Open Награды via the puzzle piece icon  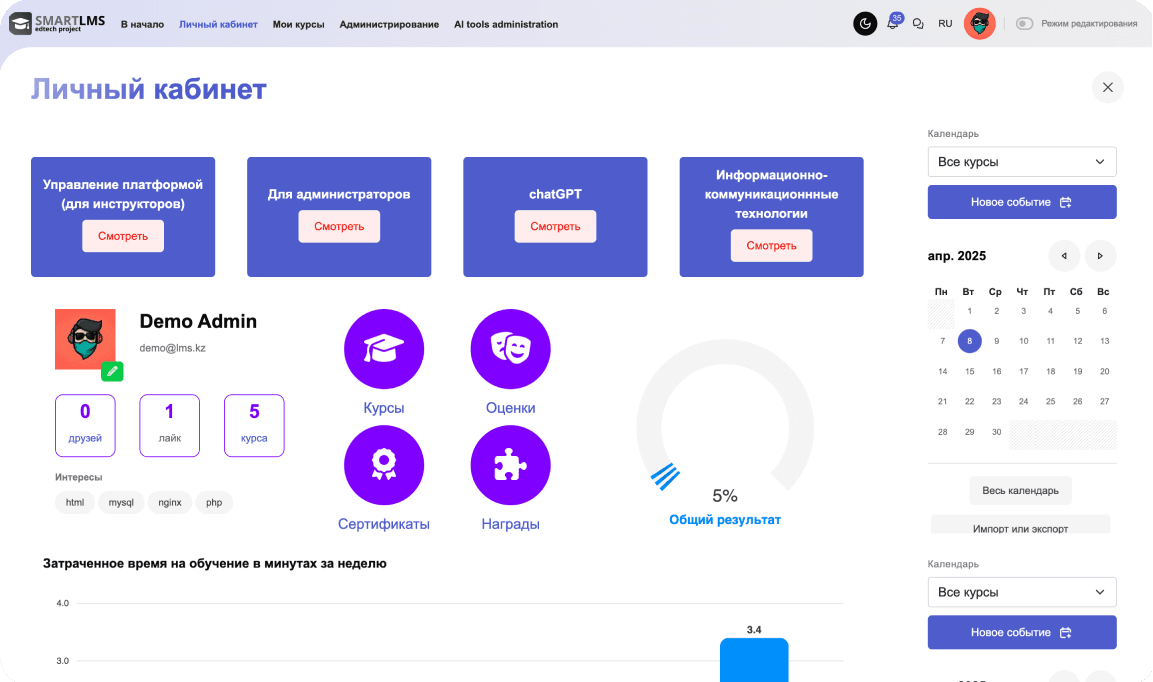pos(510,465)
